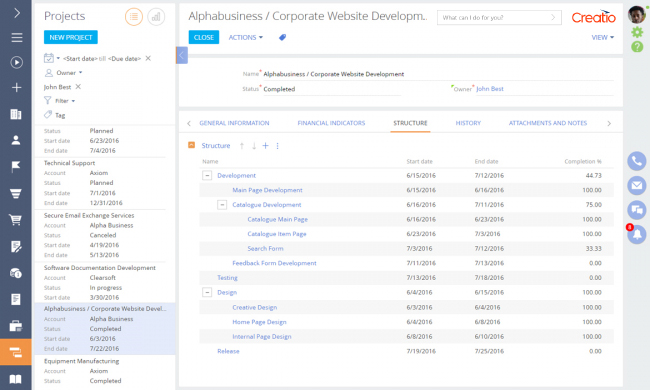
Task: Open the email panel
Action: 637,185
